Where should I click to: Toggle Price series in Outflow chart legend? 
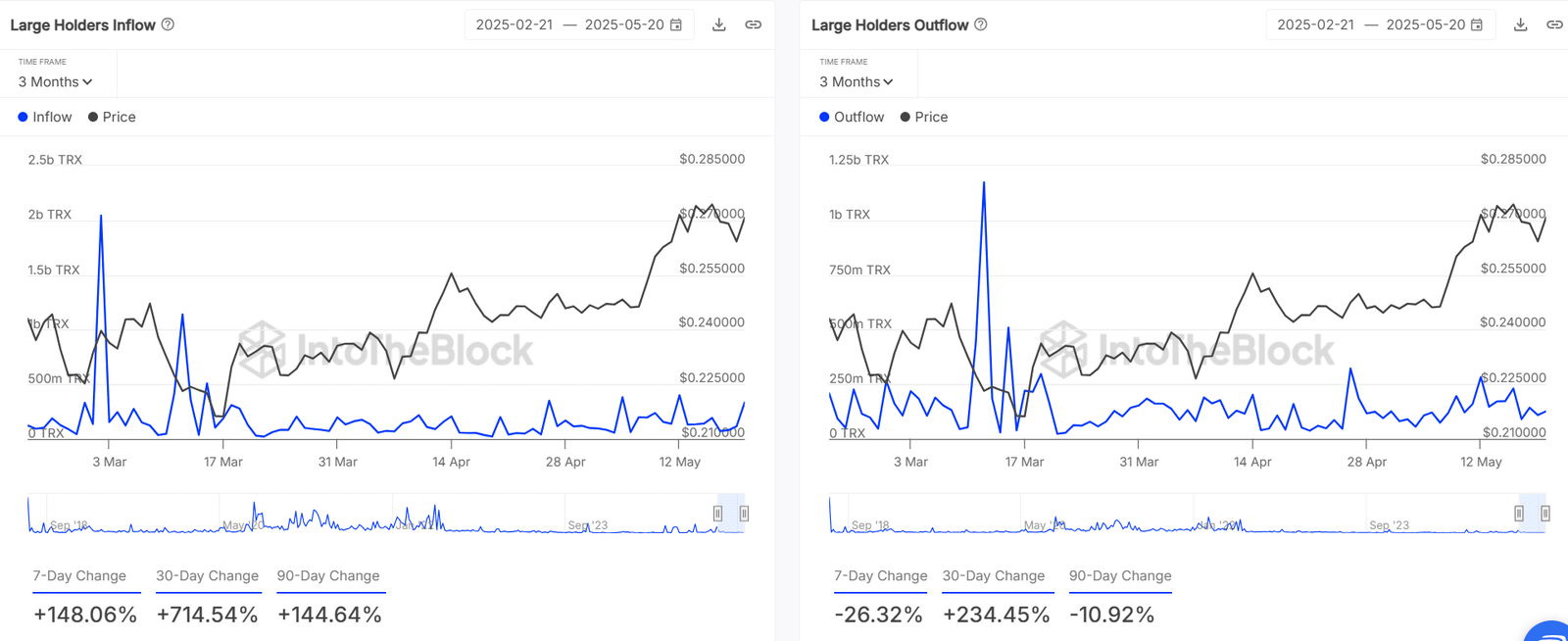[924, 117]
